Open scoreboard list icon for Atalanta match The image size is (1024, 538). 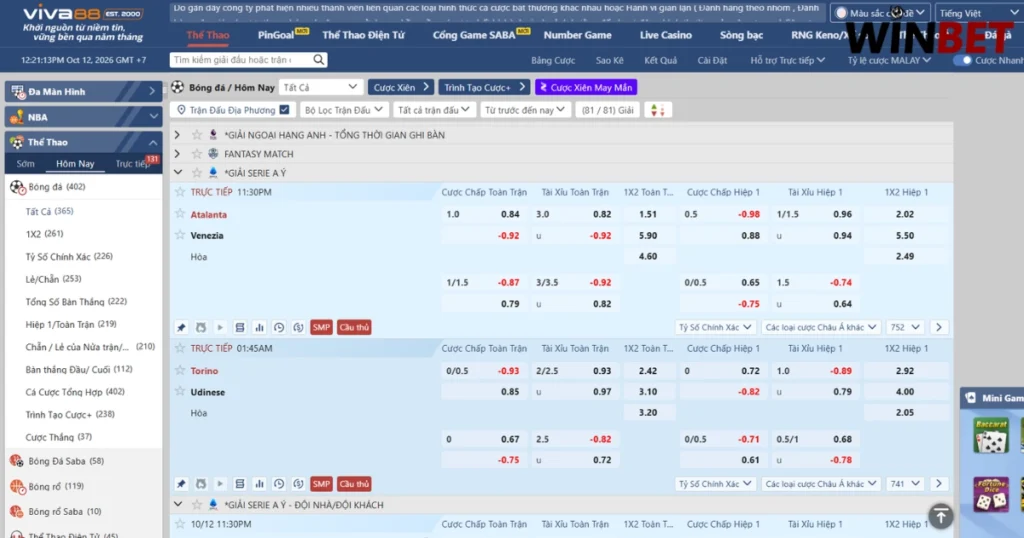coord(240,327)
